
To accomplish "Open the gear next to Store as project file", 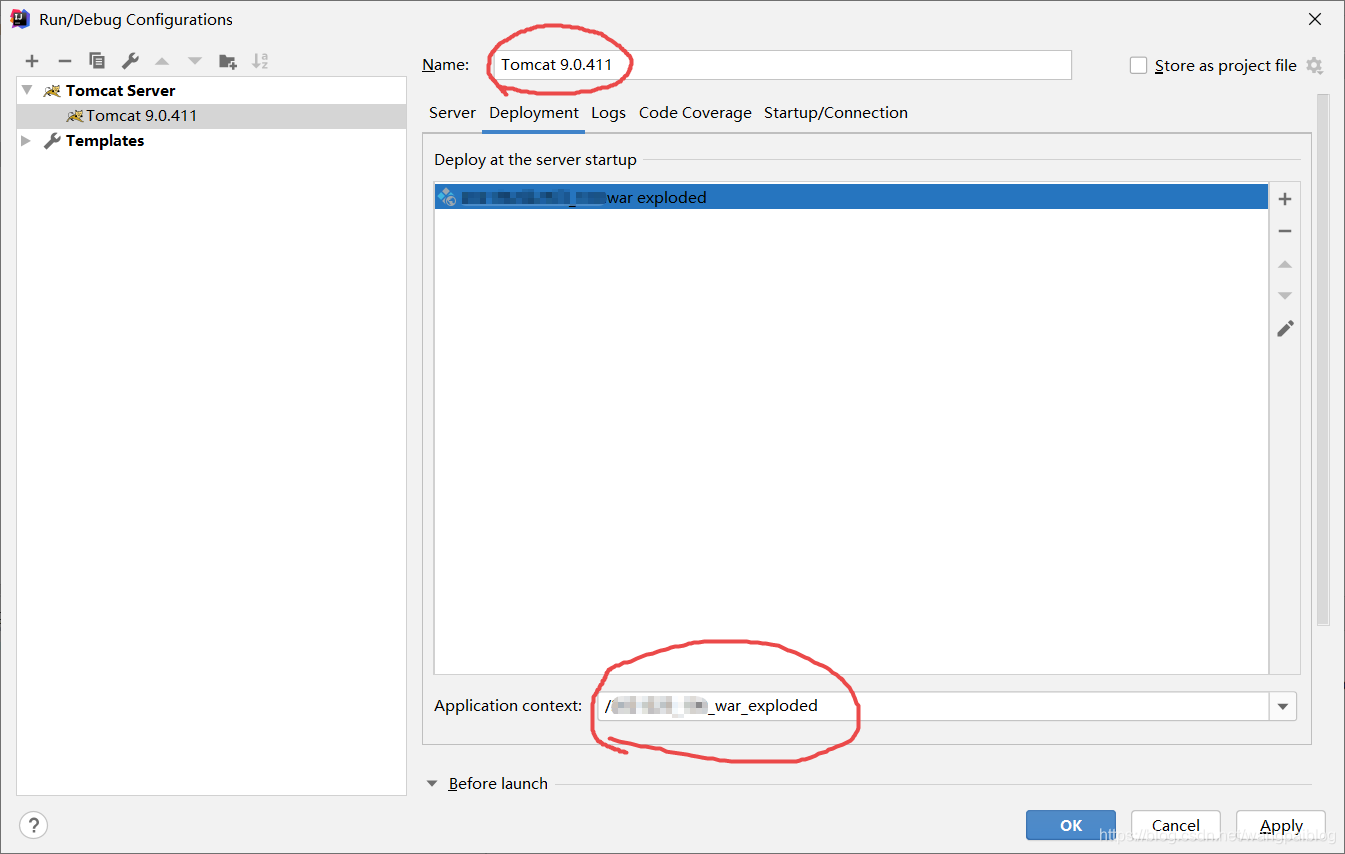I will tap(1314, 65).
